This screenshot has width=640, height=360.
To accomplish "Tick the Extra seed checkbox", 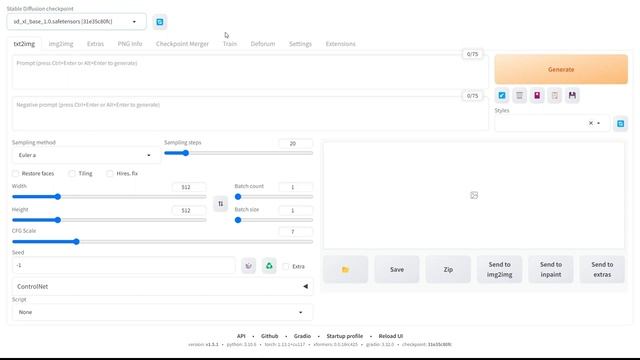I will click(x=286, y=267).
